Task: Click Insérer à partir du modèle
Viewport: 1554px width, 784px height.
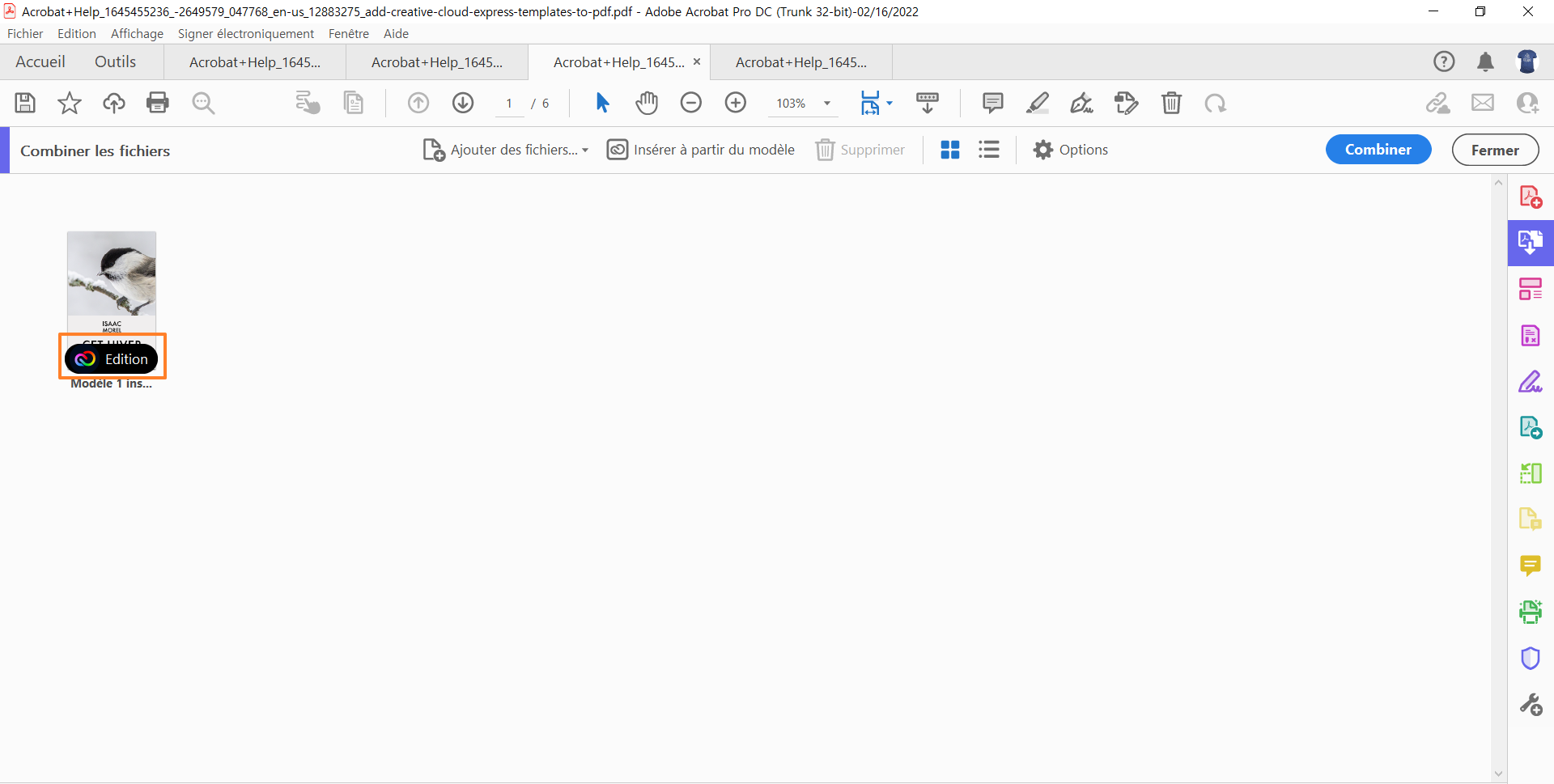Action: tap(701, 150)
